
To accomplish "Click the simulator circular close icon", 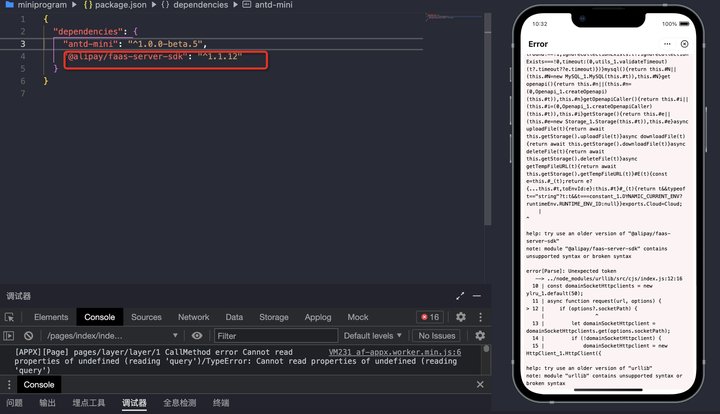I will (684, 44).
